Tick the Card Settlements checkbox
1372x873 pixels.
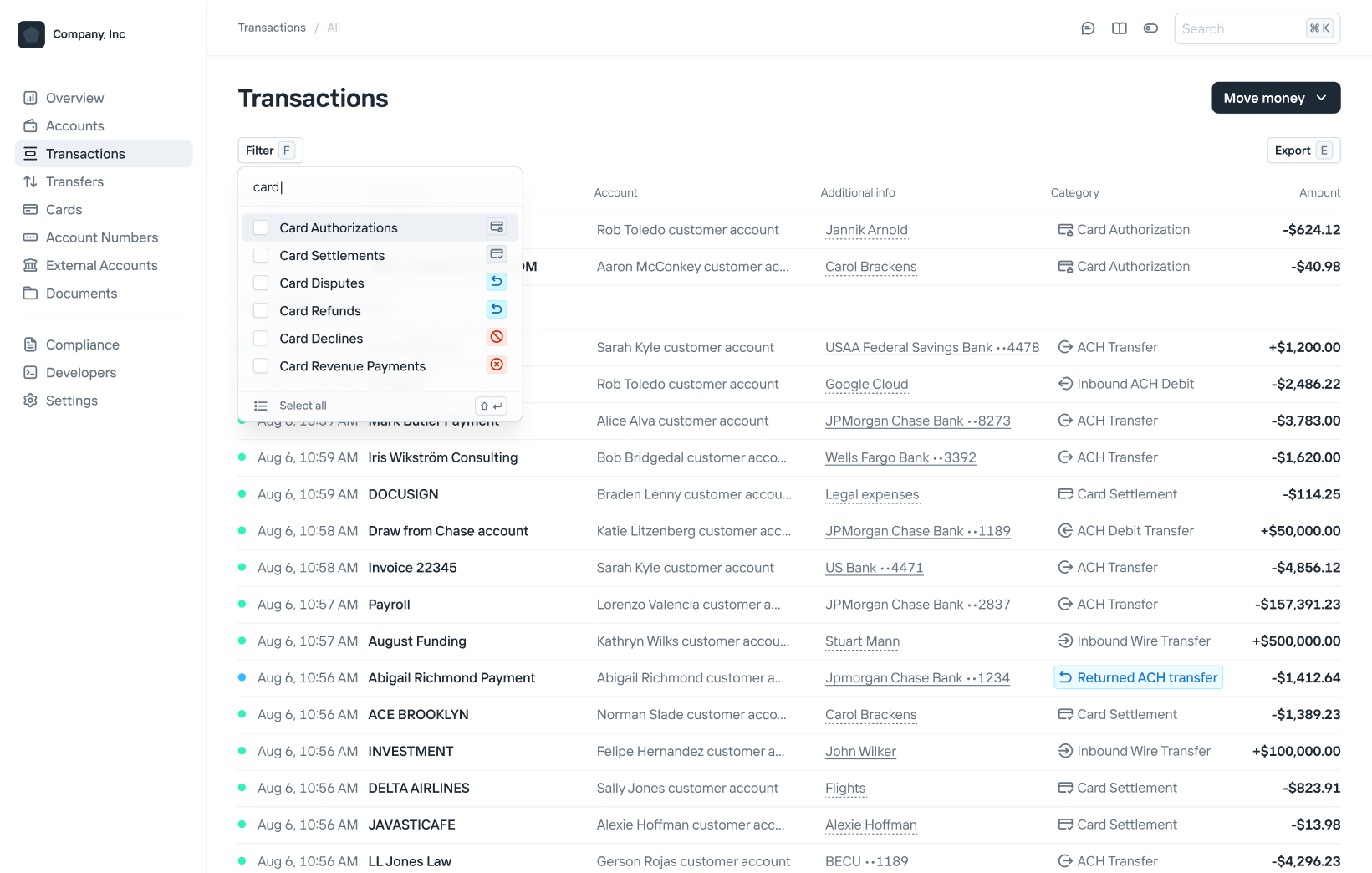261,255
